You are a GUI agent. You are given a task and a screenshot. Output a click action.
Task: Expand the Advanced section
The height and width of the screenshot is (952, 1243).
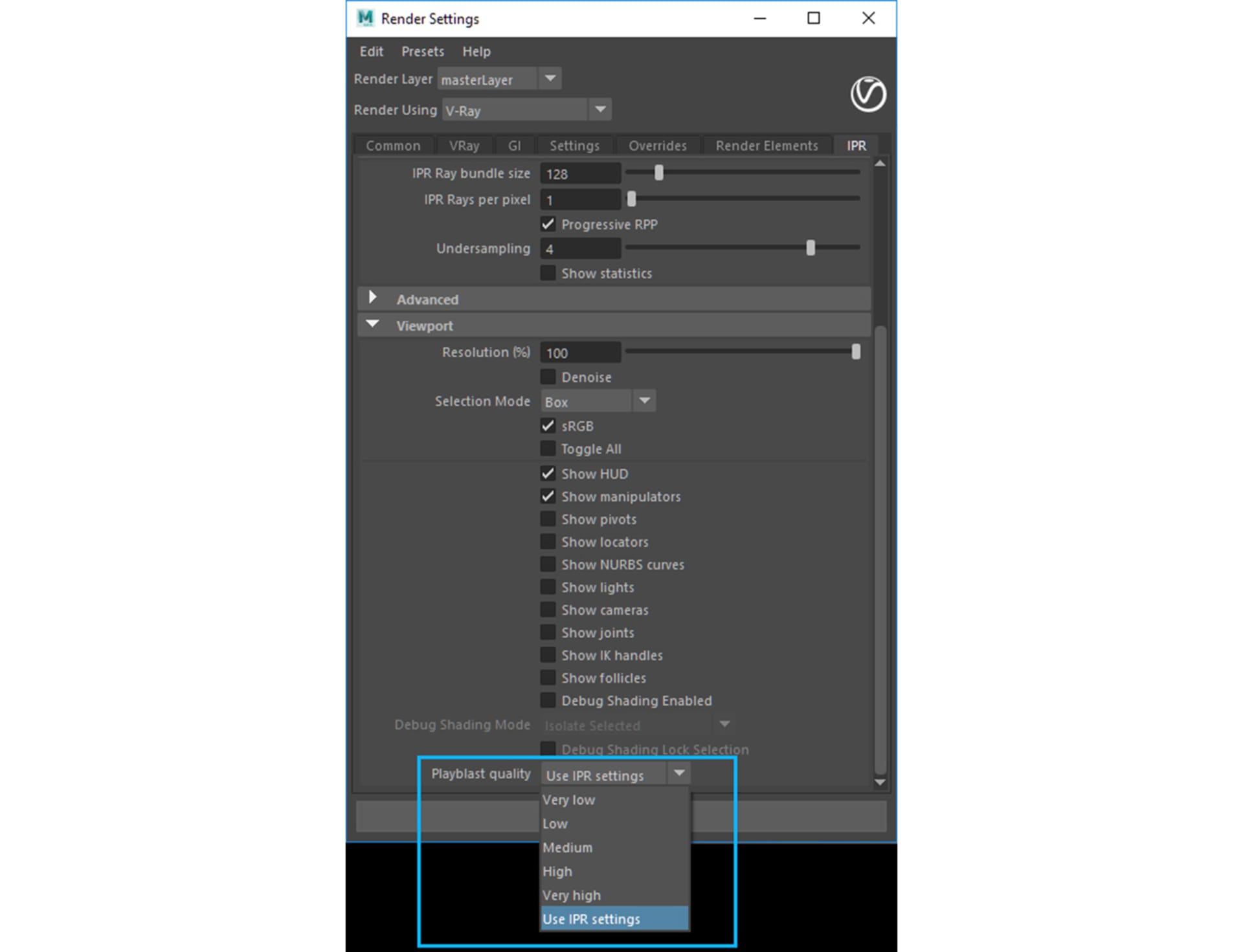(x=372, y=298)
